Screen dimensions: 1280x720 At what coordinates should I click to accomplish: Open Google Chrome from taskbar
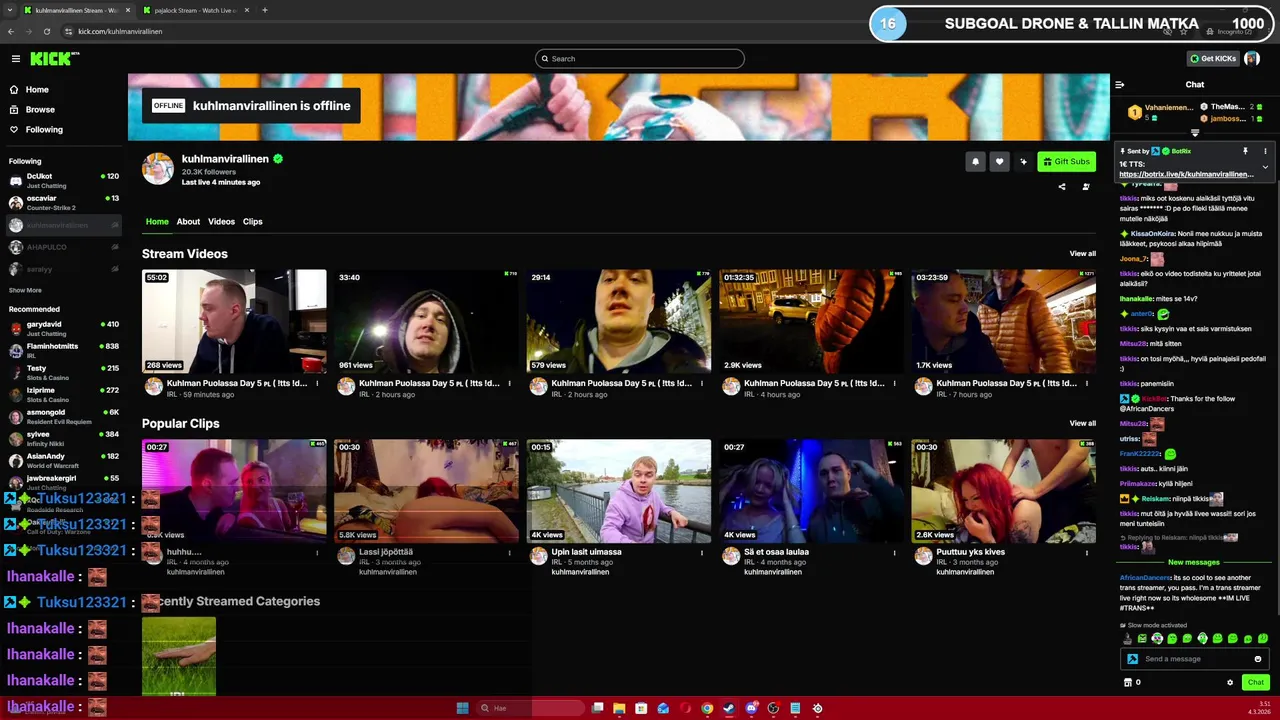(x=707, y=708)
